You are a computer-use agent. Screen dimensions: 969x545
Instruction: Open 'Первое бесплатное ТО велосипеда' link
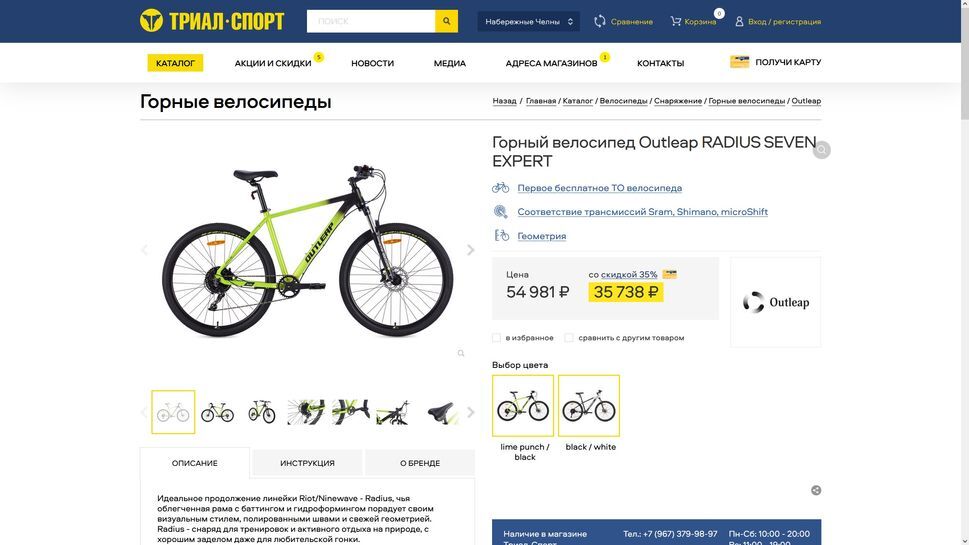pos(599,188)
